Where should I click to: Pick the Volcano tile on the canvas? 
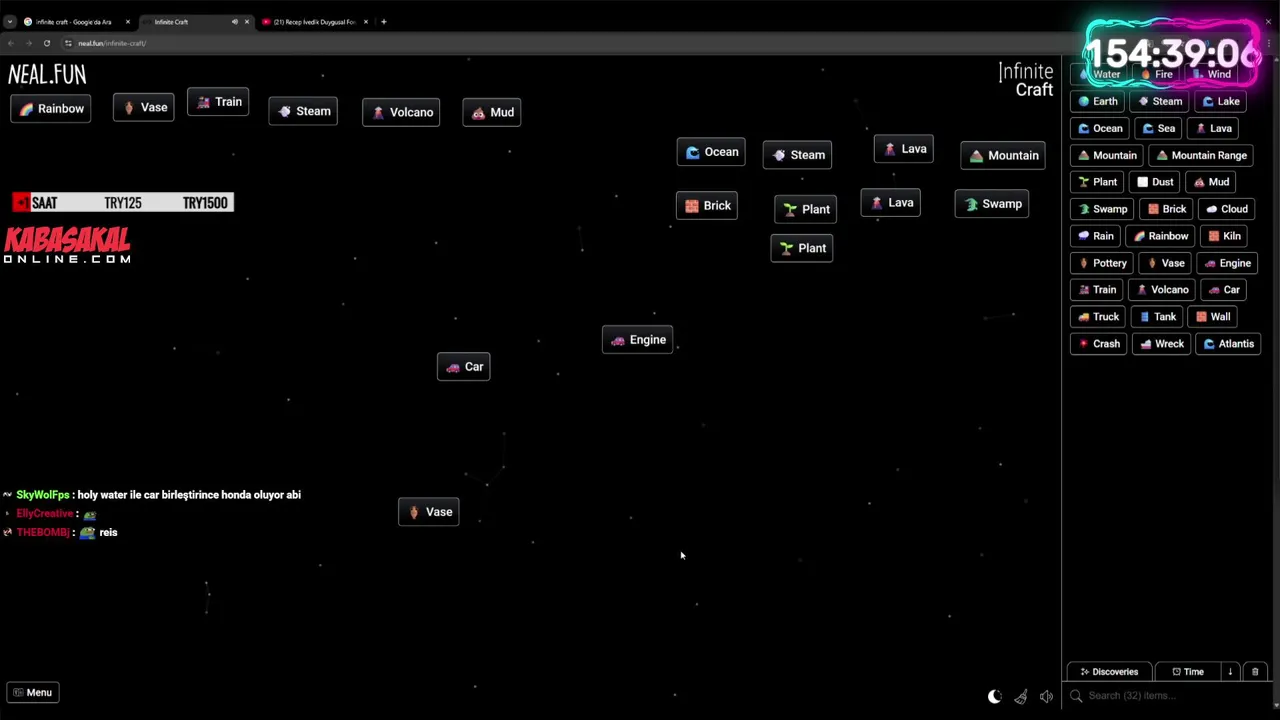click(401, 112)
